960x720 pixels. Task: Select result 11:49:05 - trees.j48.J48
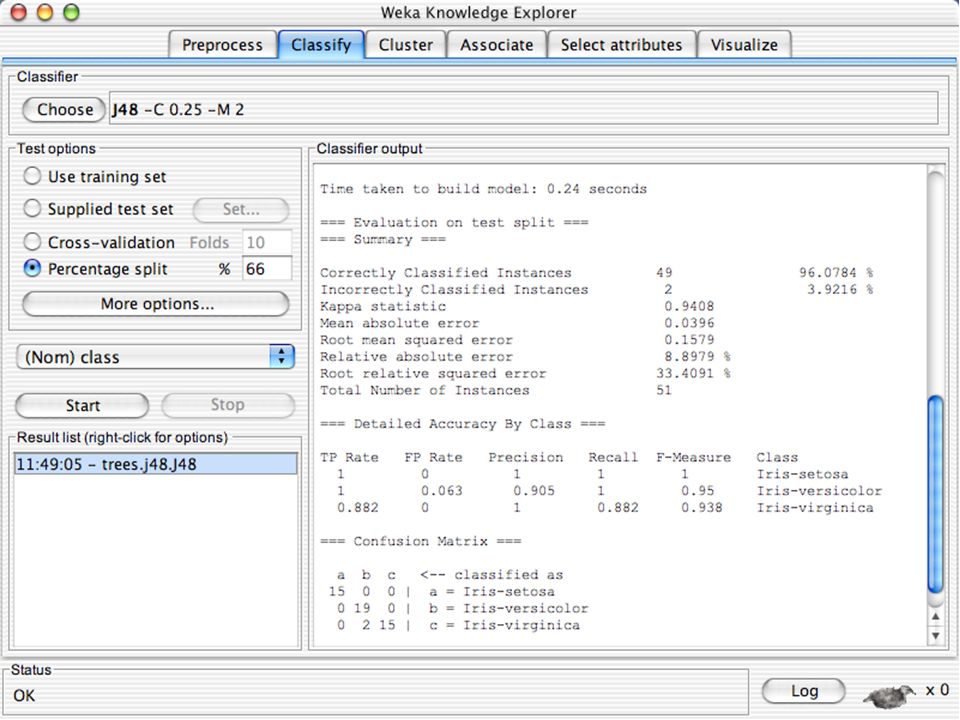(156, 464)
